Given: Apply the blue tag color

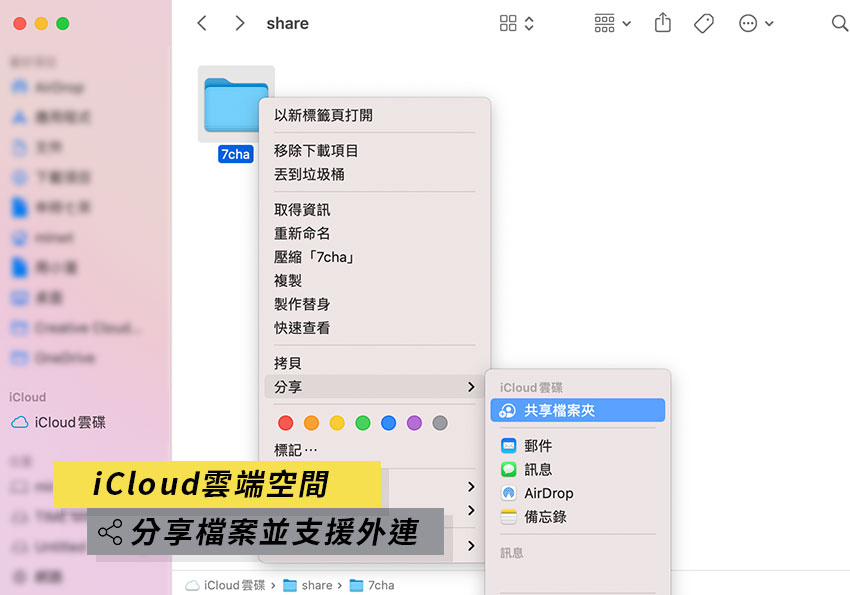Looking at the screenshot, I should [x=389, y=423].
